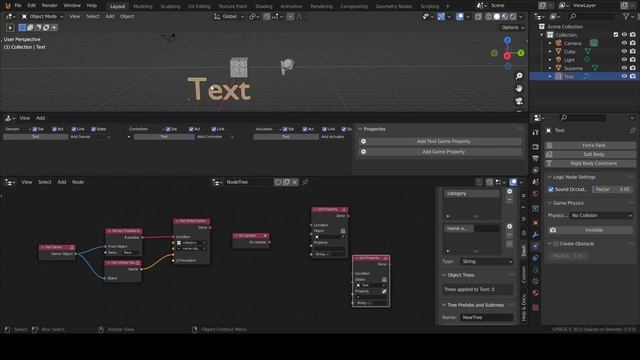
Task: Open the Global transform orientation dropdown
Action: [x=229, y=17]
